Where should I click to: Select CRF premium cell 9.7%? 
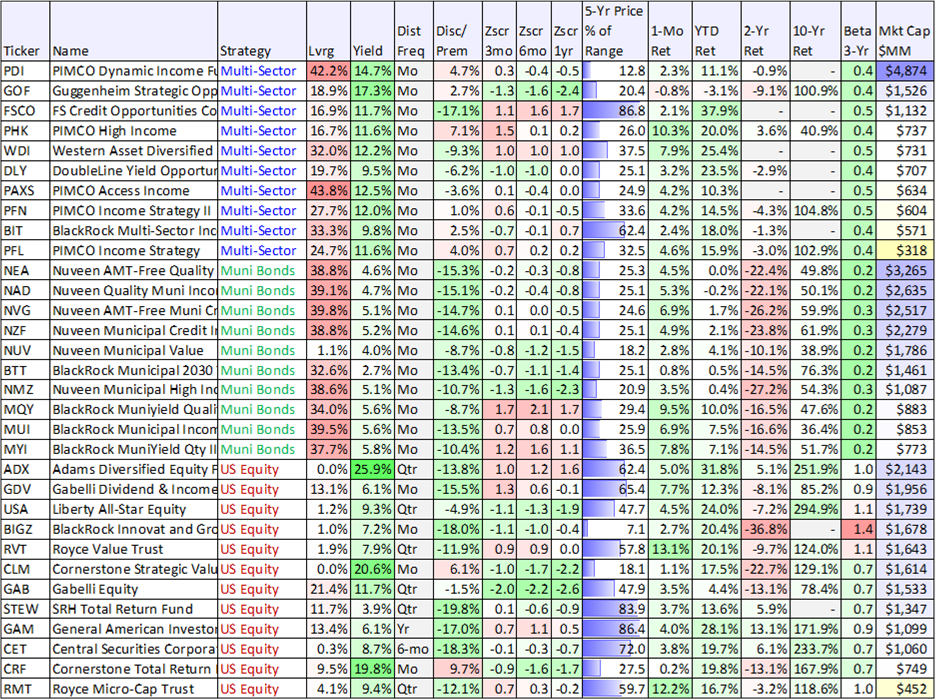pos(457,669)
